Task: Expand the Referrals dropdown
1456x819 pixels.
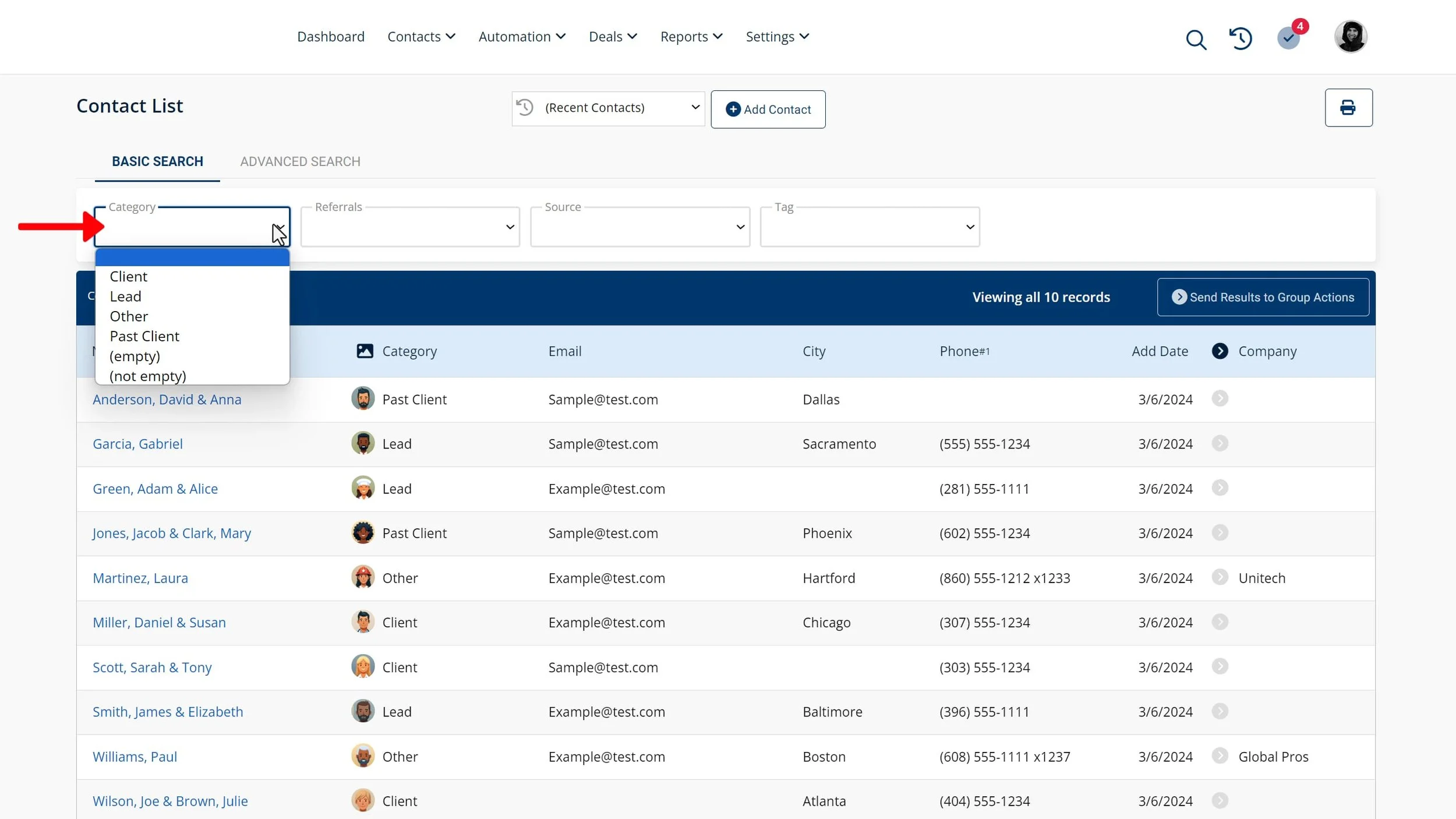Action: 410,227
